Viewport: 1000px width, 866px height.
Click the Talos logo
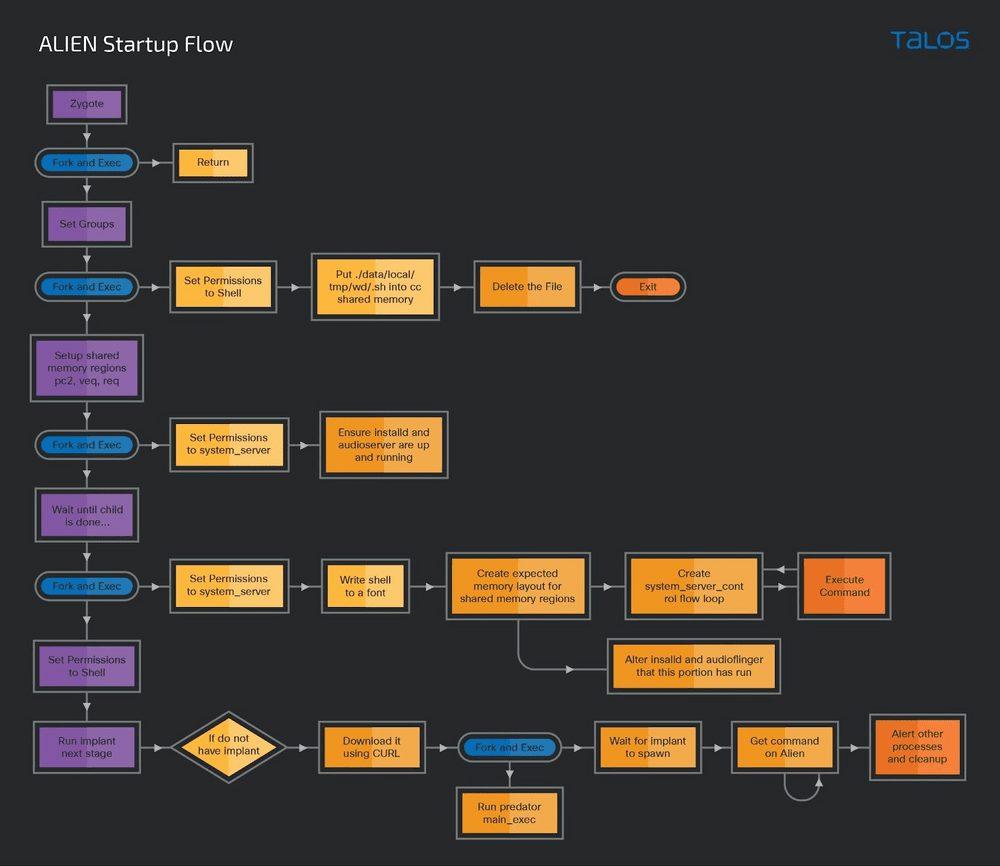coord(929,40)
